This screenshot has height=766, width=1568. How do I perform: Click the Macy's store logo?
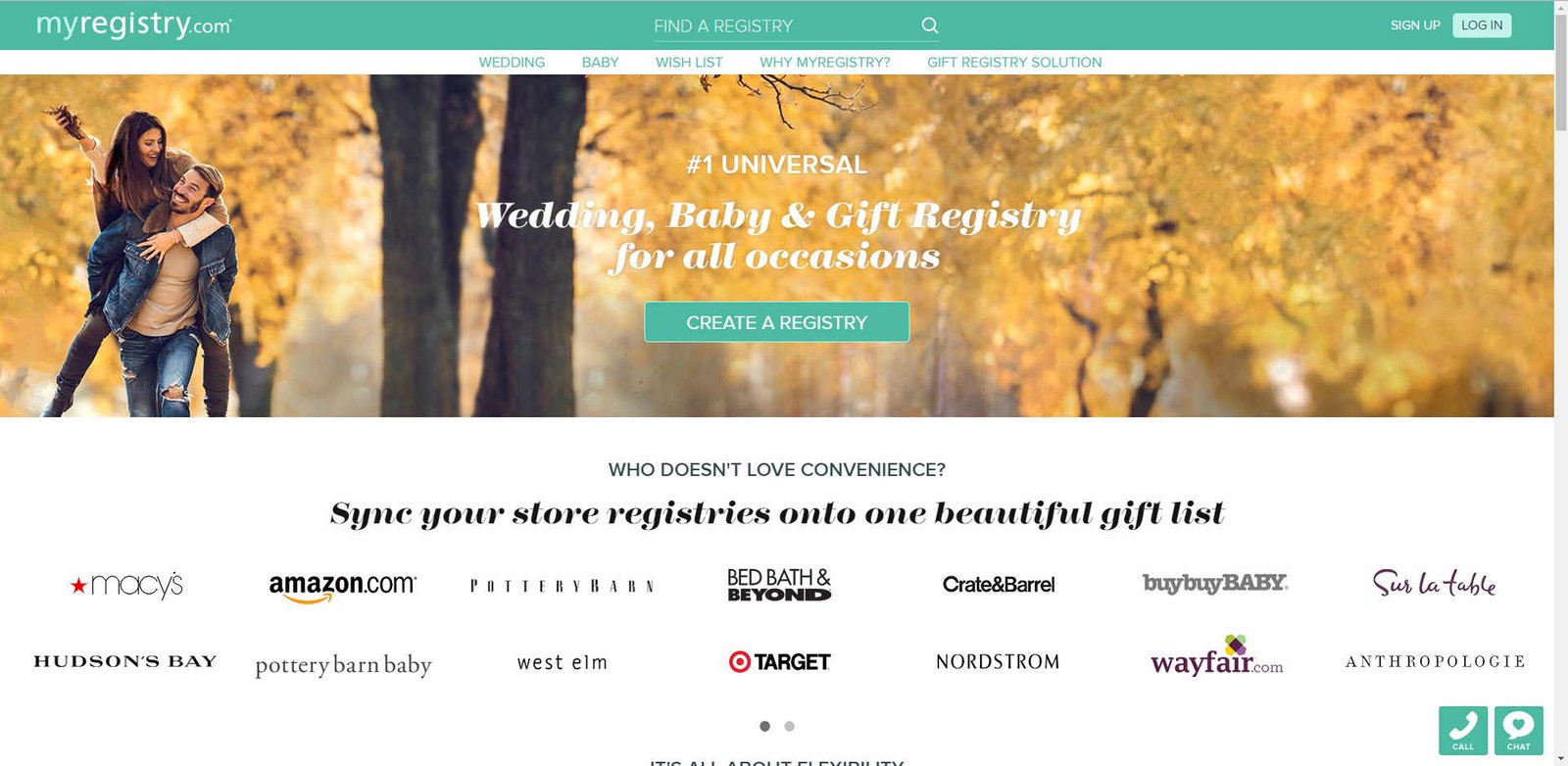126,585
